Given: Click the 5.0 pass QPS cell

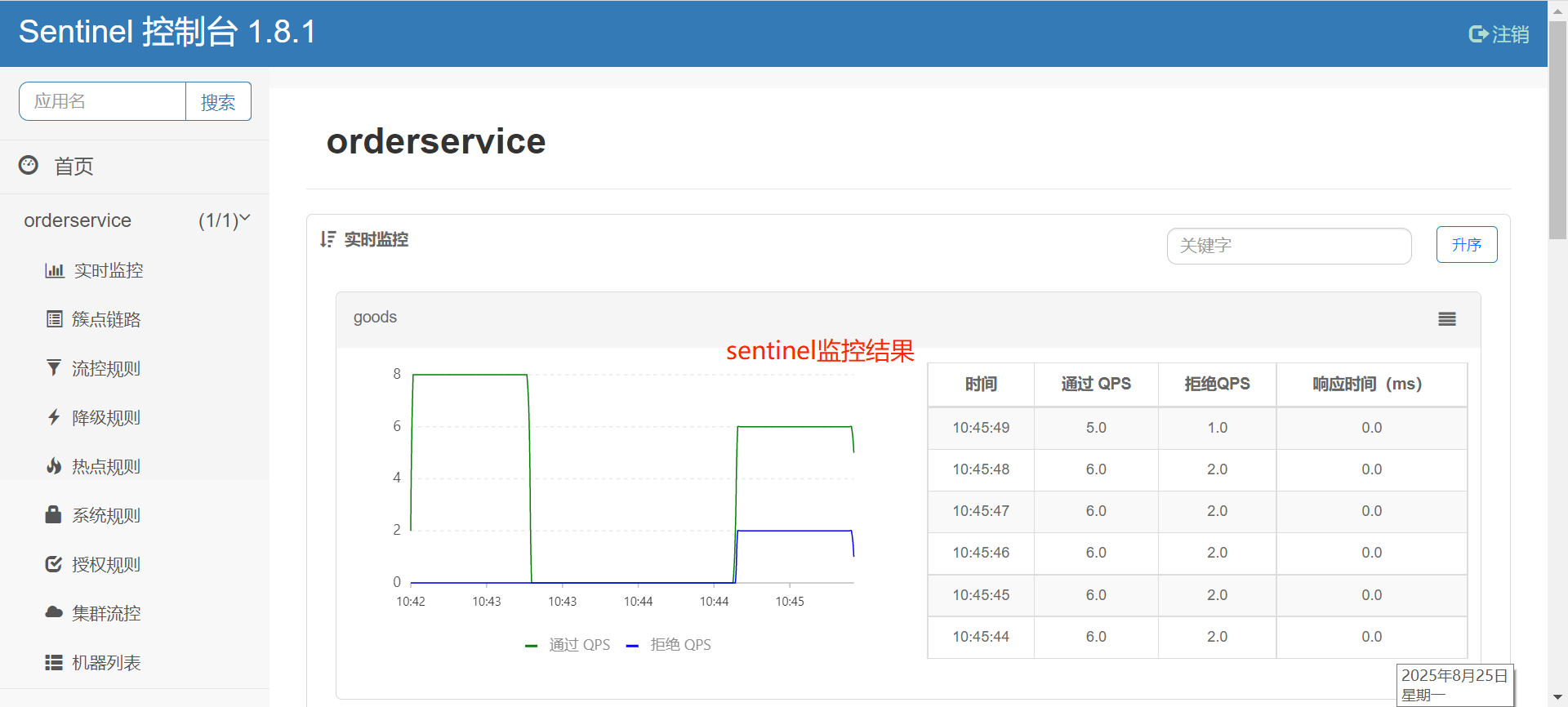Looking at the screenshot, I should point(1096,428).
